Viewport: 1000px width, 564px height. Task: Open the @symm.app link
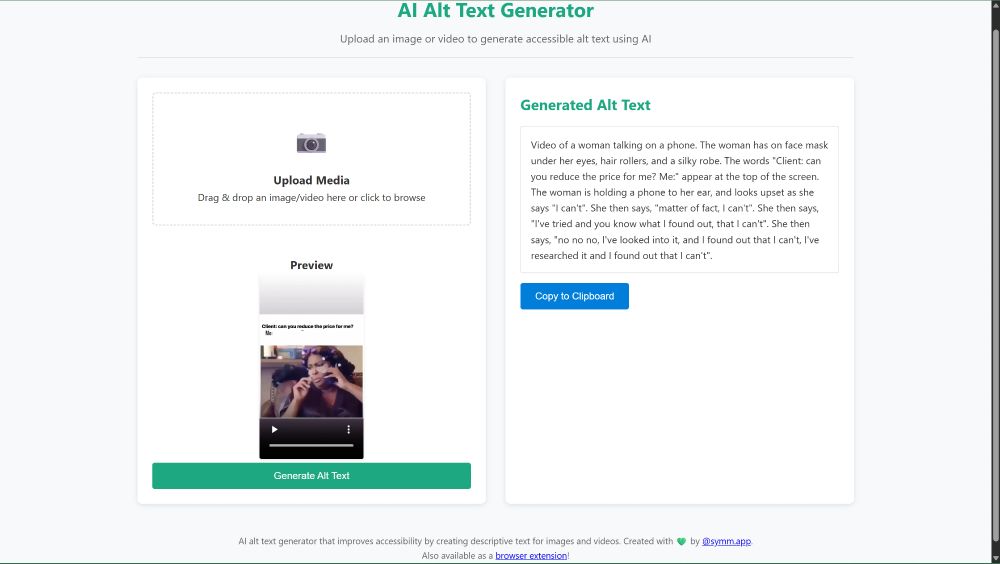(x=726, y=541)
